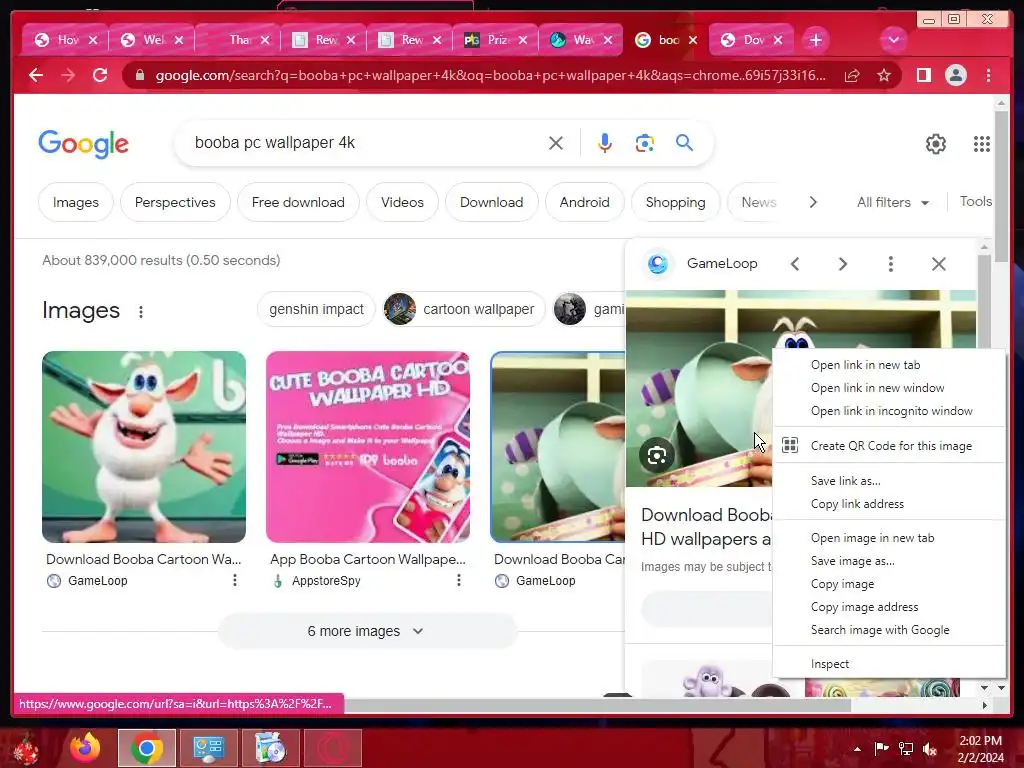Choose Open link in incognito window
This screenshot has height=768, width=1024.
[x=889, y=411]
